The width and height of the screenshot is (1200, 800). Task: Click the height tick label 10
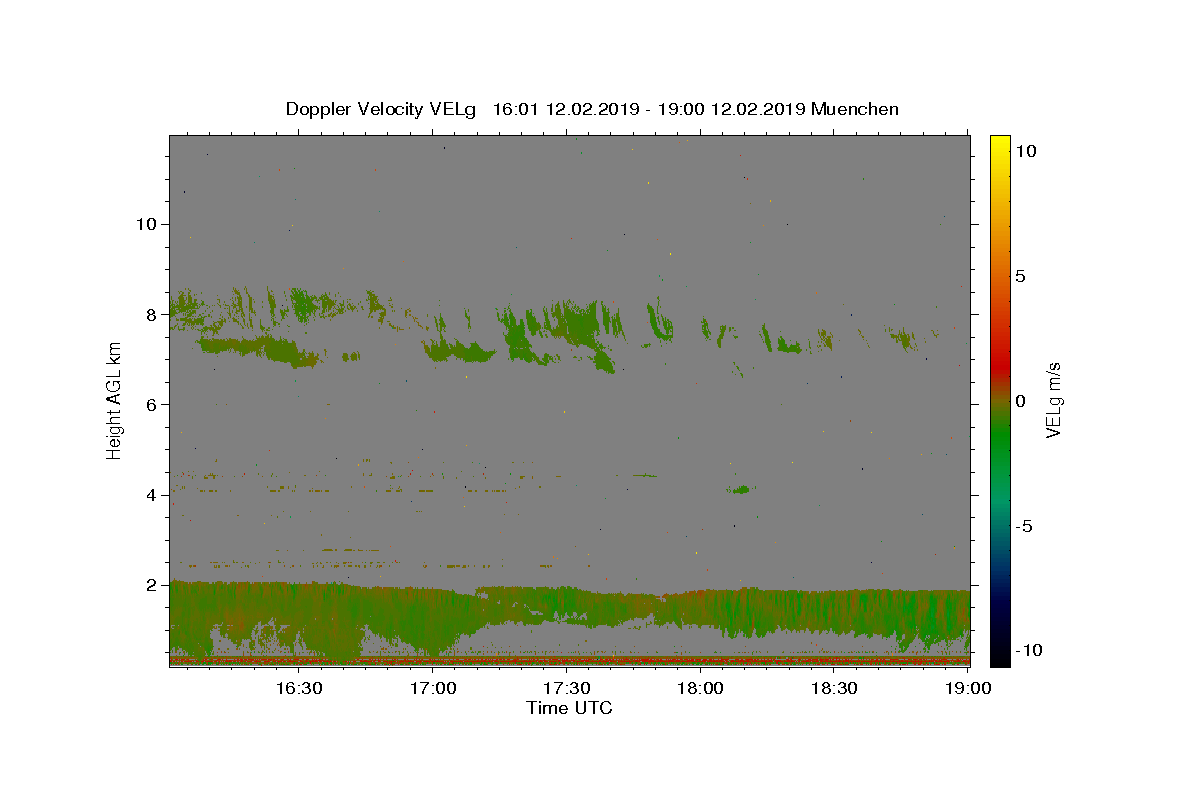(145, 223)
